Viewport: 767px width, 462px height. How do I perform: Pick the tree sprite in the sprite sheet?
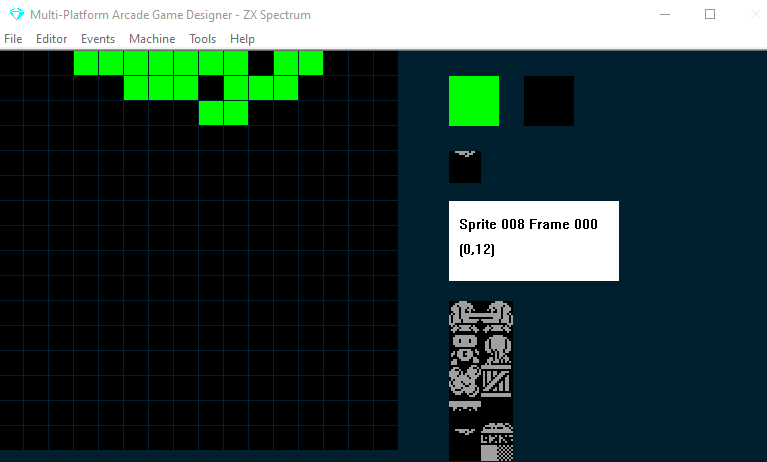[497, 349]
